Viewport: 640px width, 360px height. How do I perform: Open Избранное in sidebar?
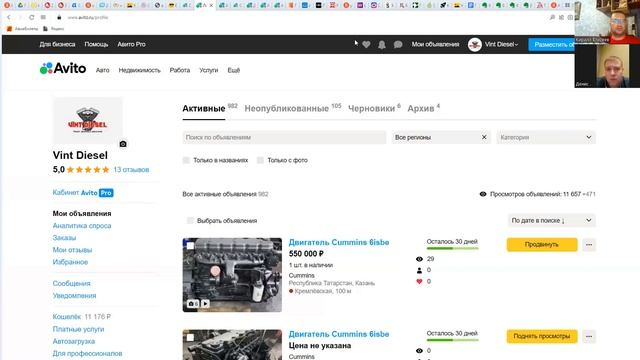pyautogui.click(x=70, y=262)
